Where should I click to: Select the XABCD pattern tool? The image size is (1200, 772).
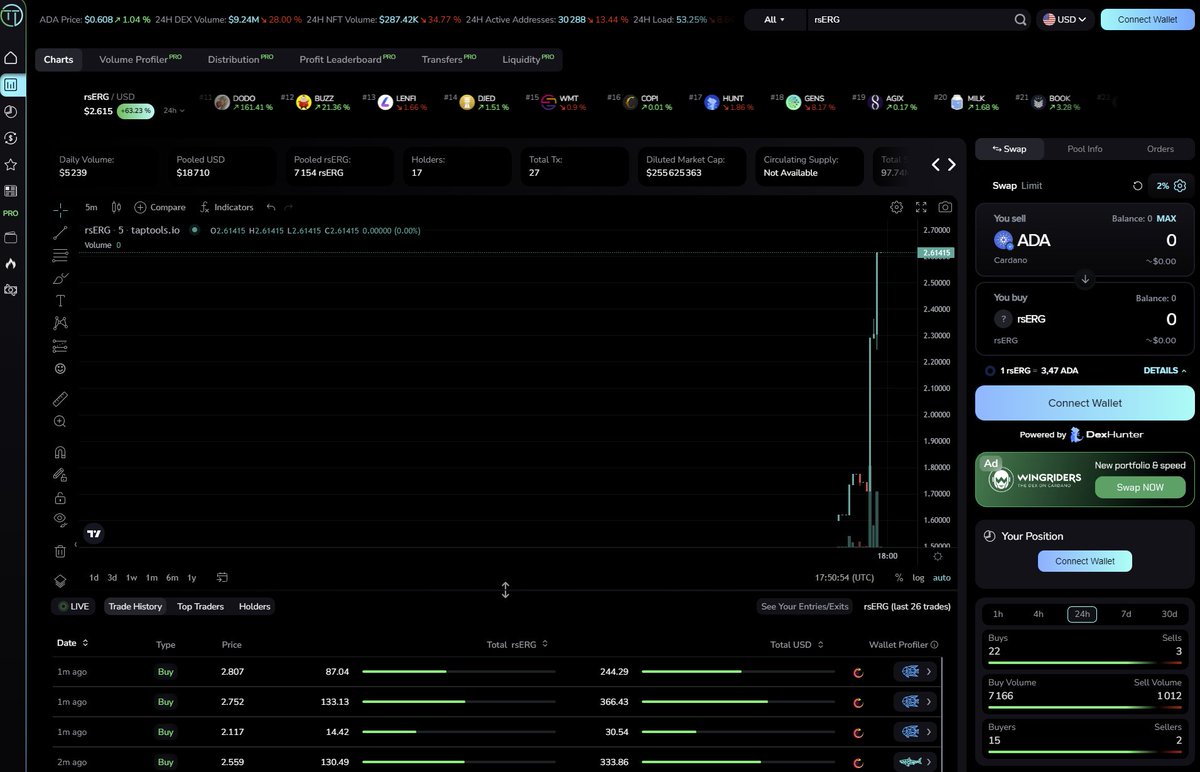click(60, 323)
